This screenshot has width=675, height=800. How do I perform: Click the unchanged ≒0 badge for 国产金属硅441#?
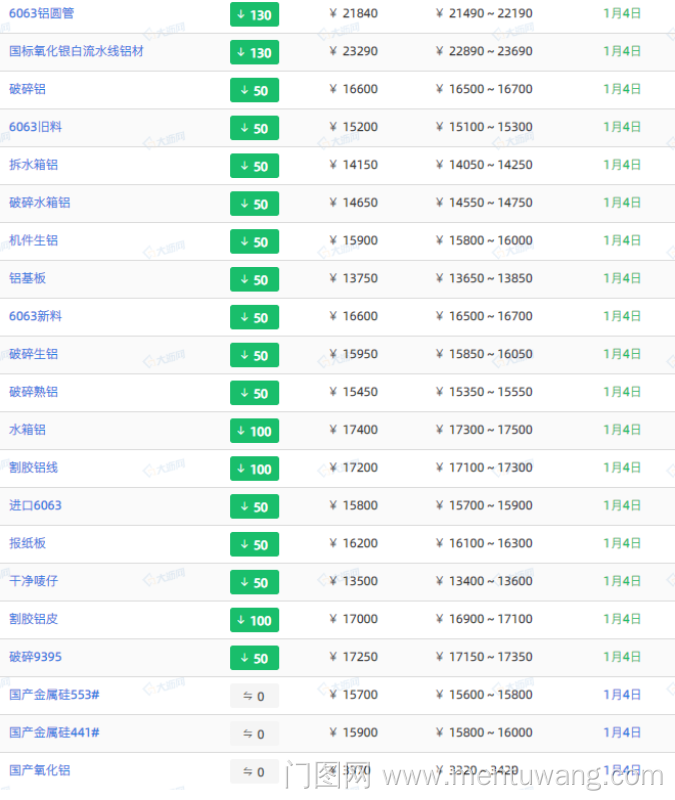coord(254,734)
